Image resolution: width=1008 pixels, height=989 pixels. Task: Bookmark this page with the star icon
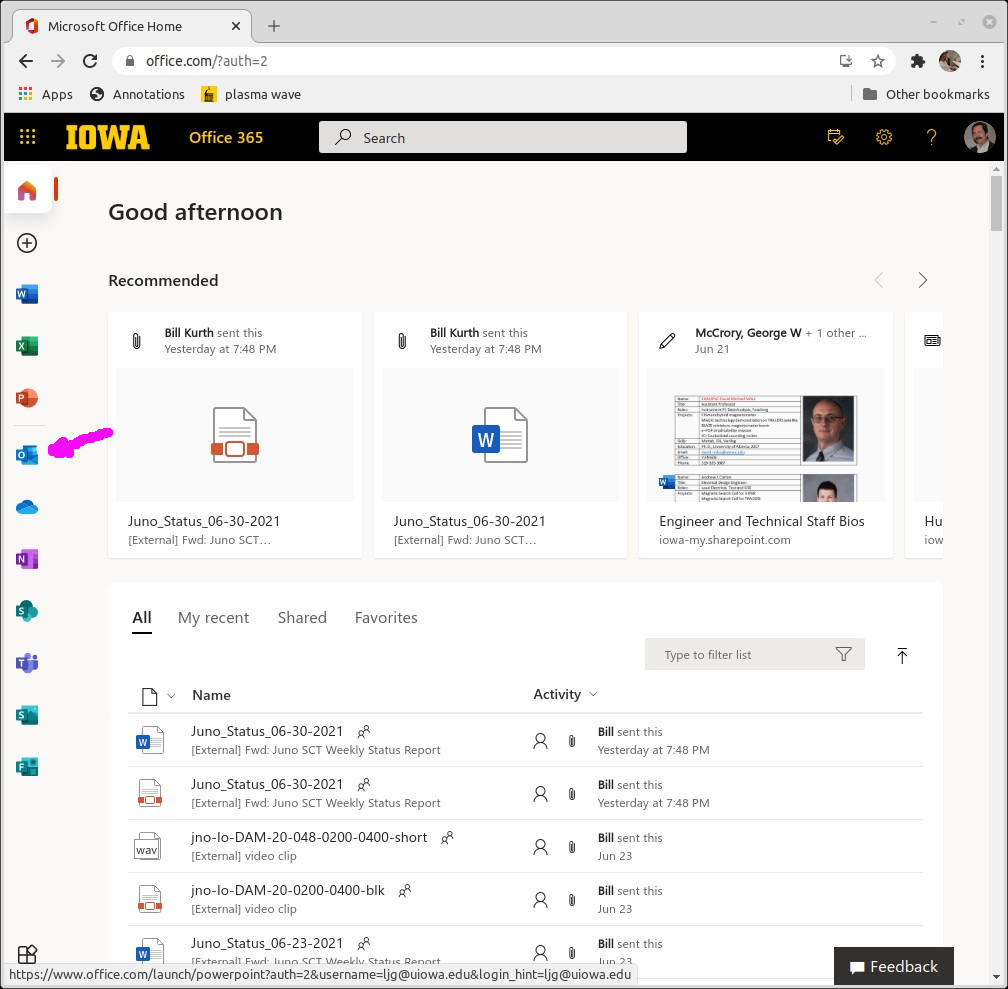[878, 61]
